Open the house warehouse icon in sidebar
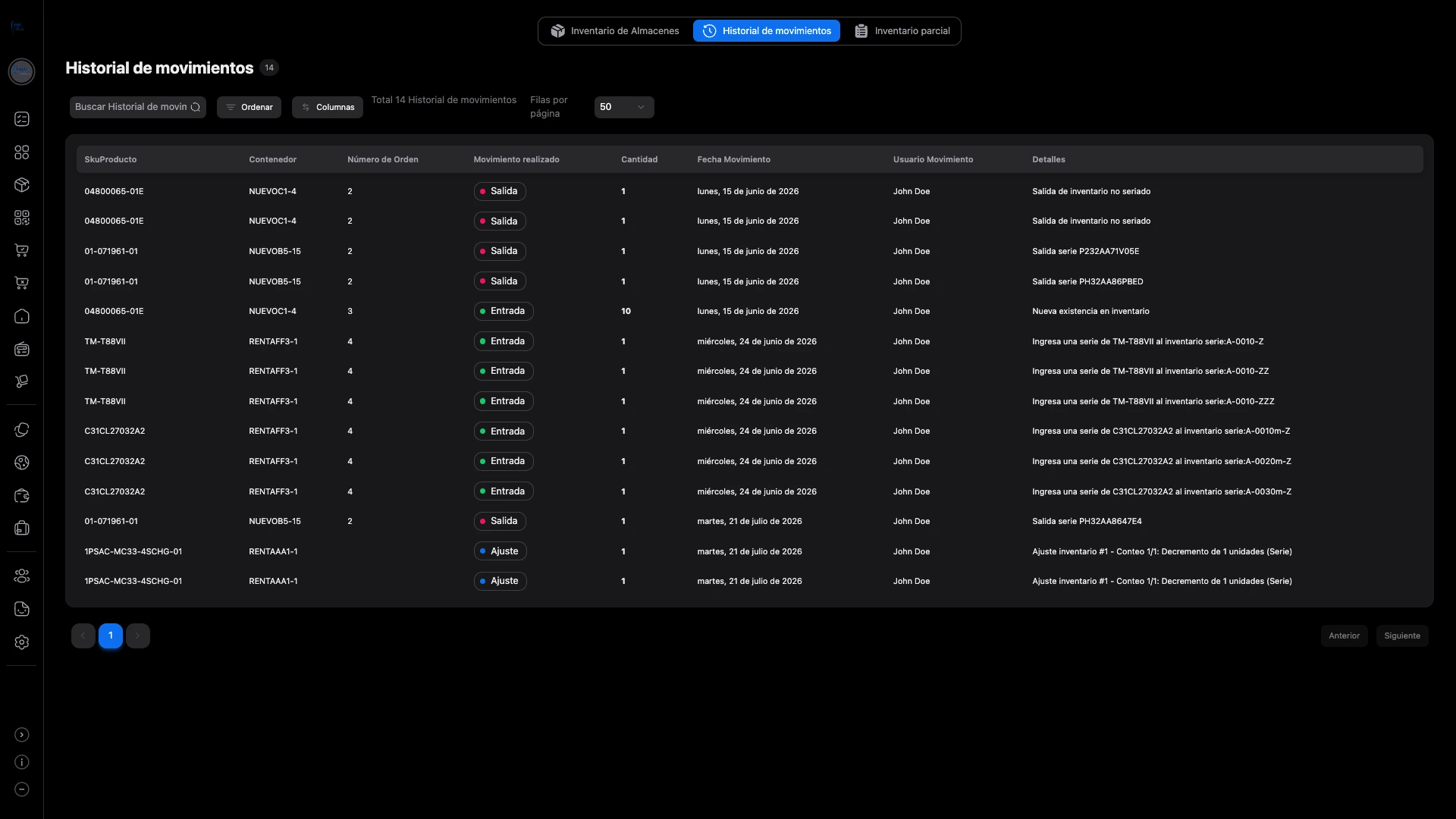This screenshot has width=1456, height=819. point(22,316)
